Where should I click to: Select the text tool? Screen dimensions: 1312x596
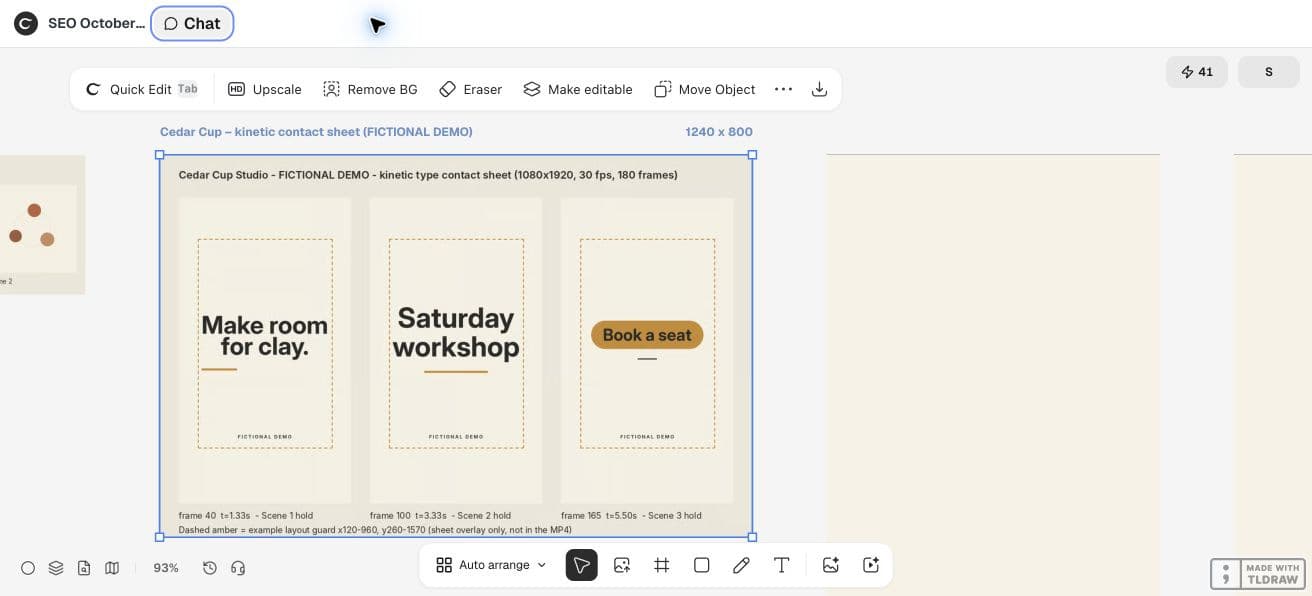pyautogui.click(x=782, y=565)
